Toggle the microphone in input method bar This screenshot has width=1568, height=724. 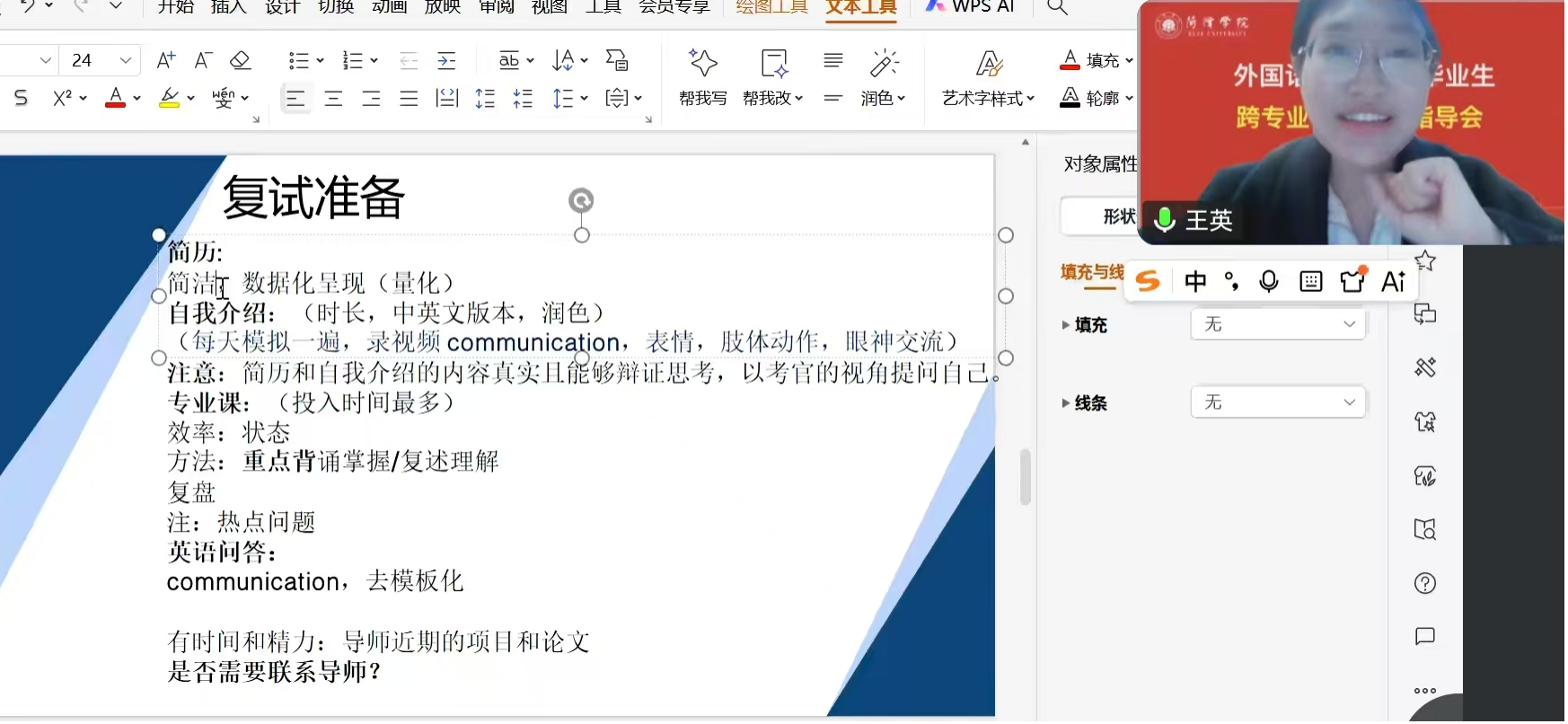(1268, 282)
